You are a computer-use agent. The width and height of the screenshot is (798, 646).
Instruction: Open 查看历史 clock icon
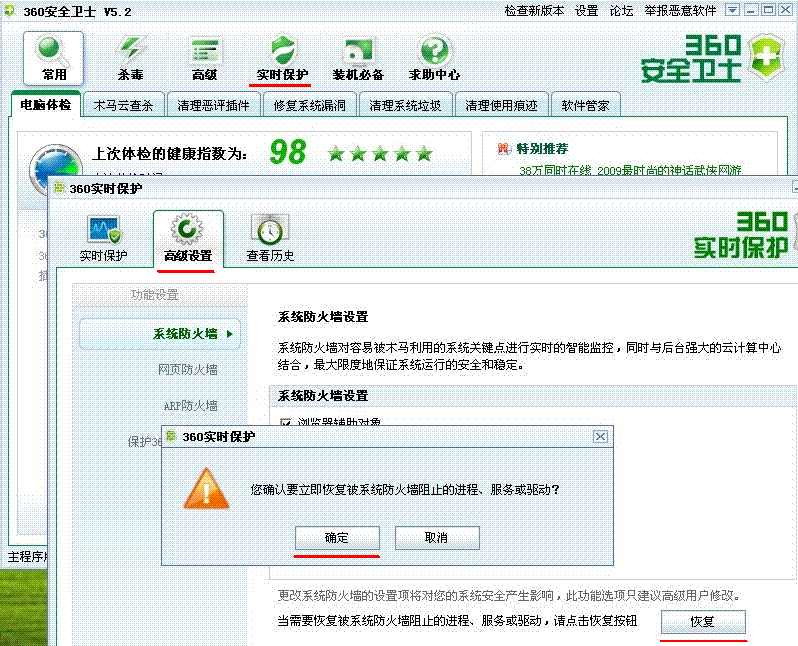pos(270,238)
